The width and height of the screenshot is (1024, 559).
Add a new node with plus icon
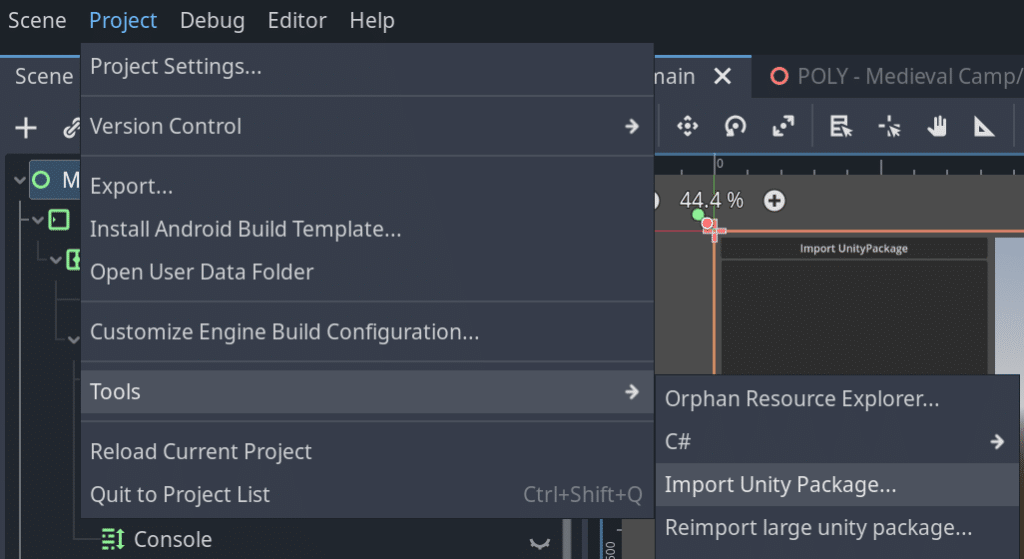[x=25, y=127]
